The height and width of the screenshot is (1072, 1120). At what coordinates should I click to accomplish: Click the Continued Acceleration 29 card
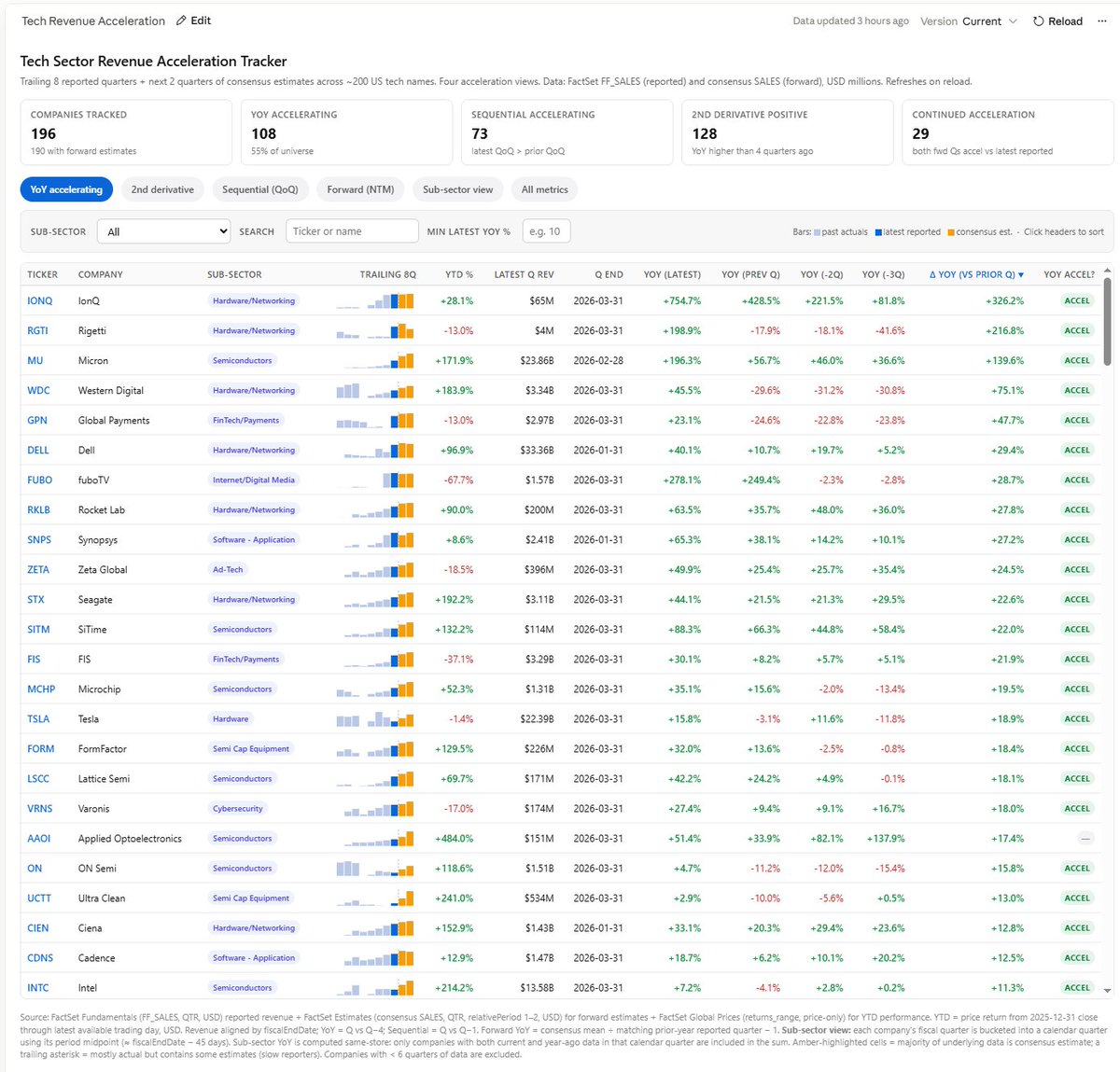[1007, 132]
